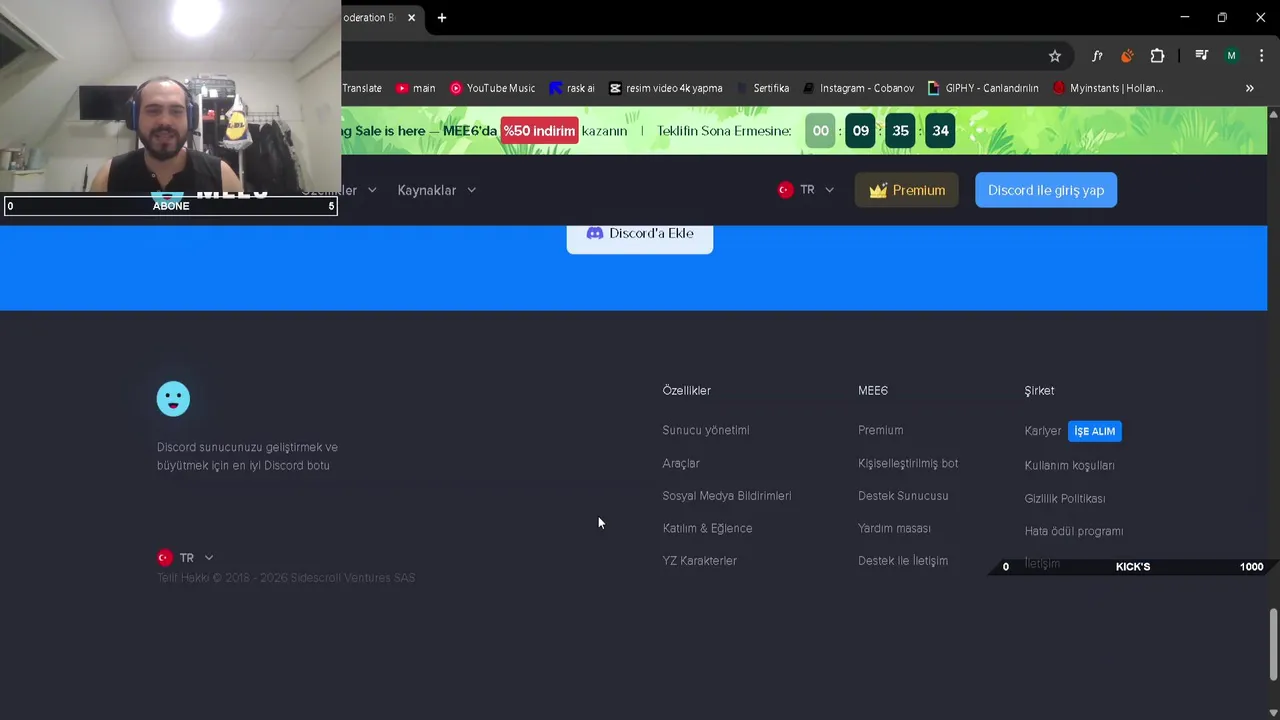The height and width of the screenshot is (720, 1280).
Task: Open Sunucu yönetimi footer link
Action: tap(705, 430)
